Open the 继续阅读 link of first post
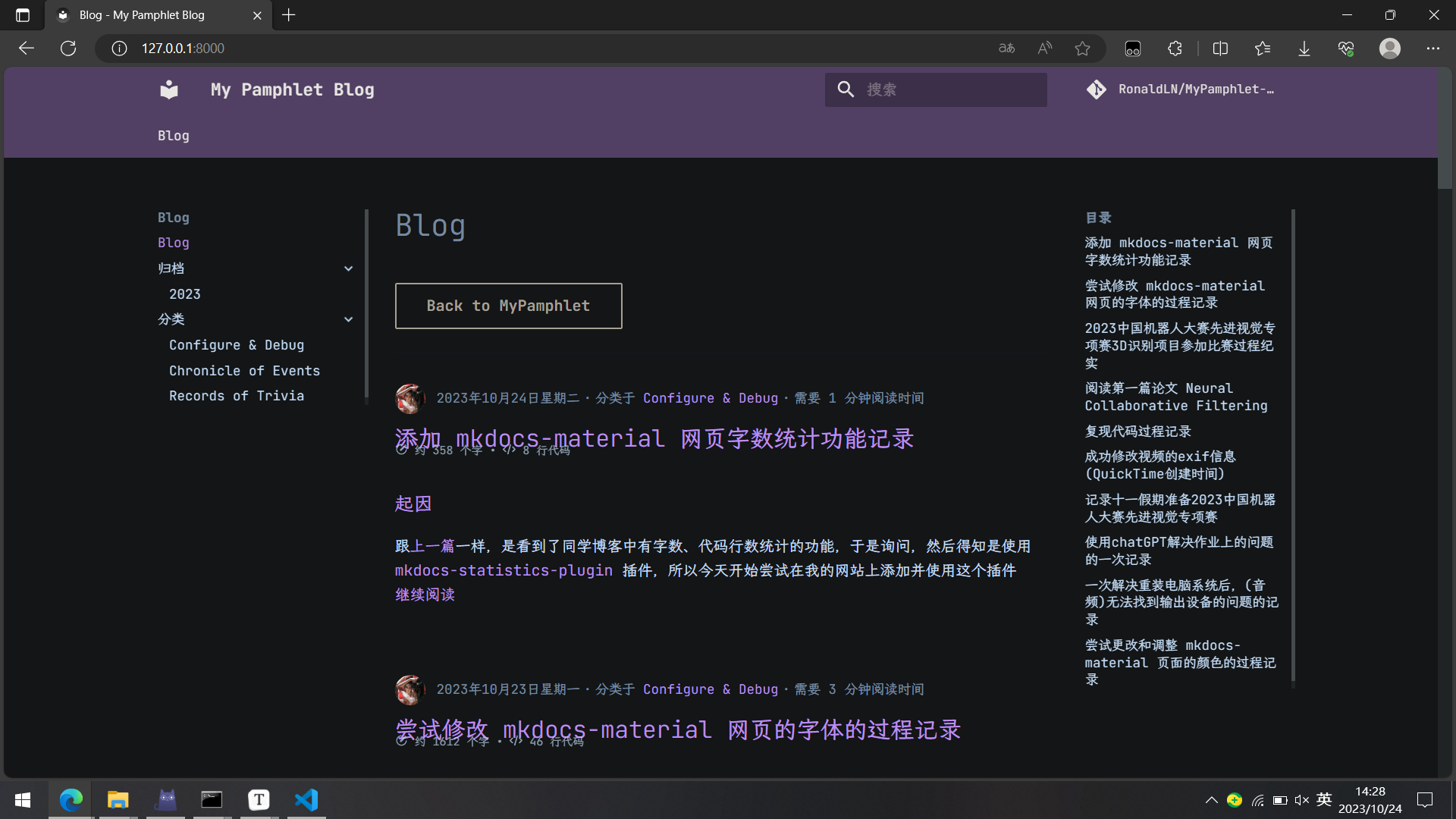The image size is (1456, 819). (425, 595)
